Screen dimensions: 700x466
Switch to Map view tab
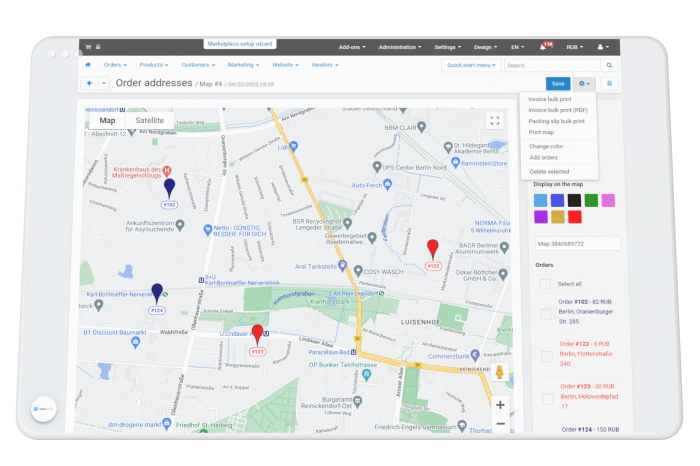coord(107,121)
